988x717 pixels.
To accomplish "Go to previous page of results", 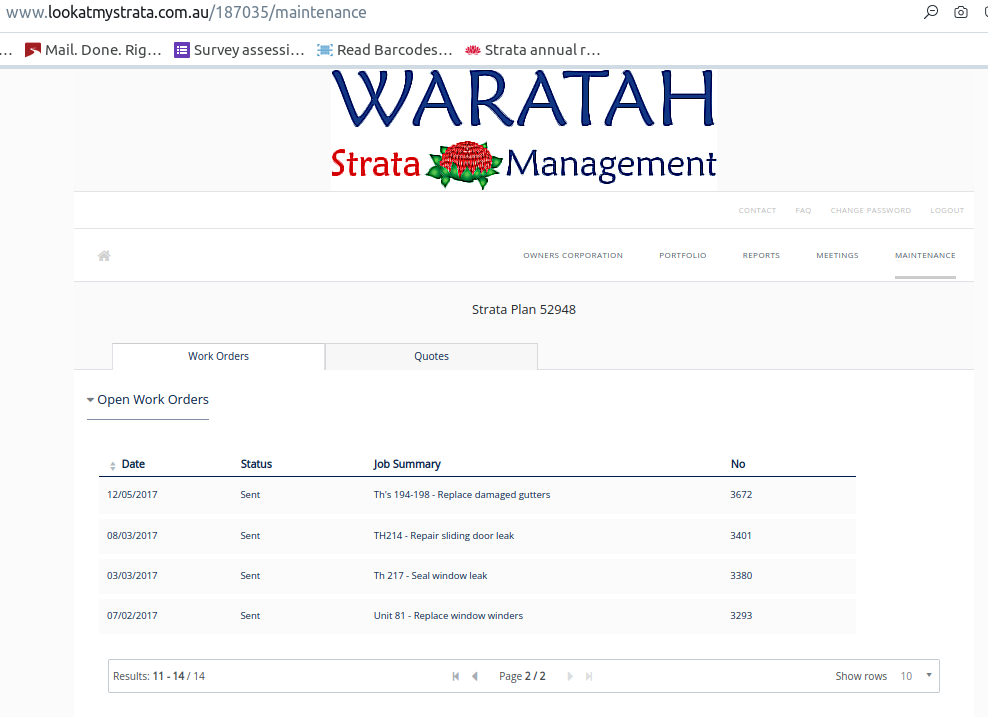I will [475, 676].
